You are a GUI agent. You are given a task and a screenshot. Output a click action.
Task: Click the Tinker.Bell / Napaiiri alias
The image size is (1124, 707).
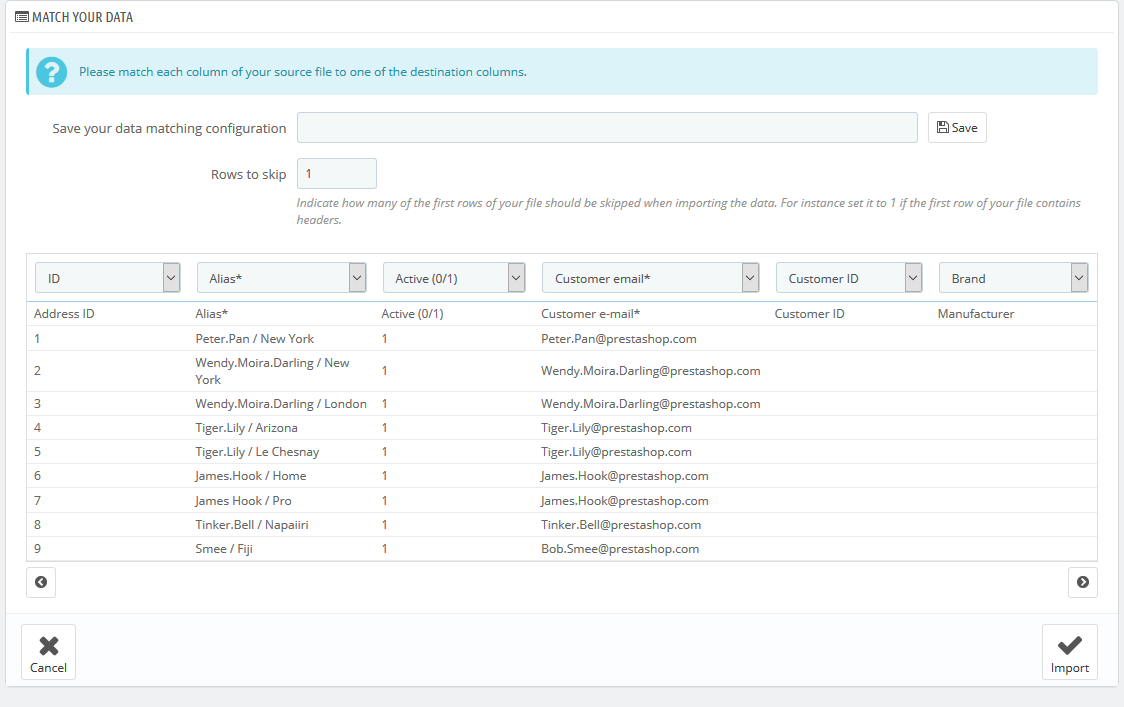[252, 525]
